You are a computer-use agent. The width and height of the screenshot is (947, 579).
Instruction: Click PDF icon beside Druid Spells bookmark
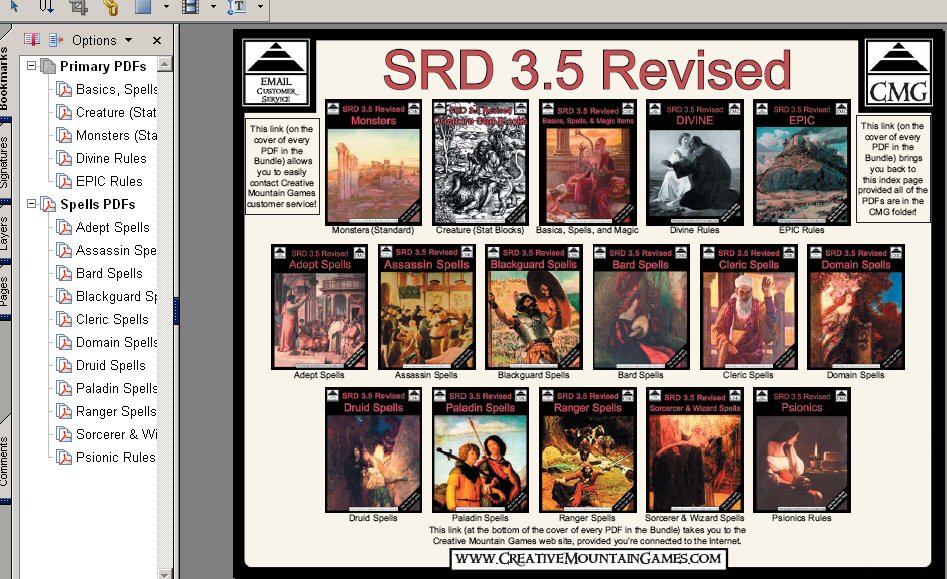63,365
